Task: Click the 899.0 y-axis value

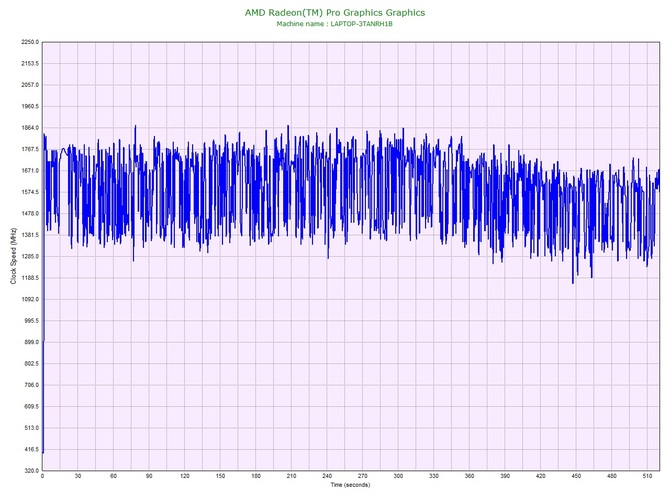Action: [x=31, y=342]
